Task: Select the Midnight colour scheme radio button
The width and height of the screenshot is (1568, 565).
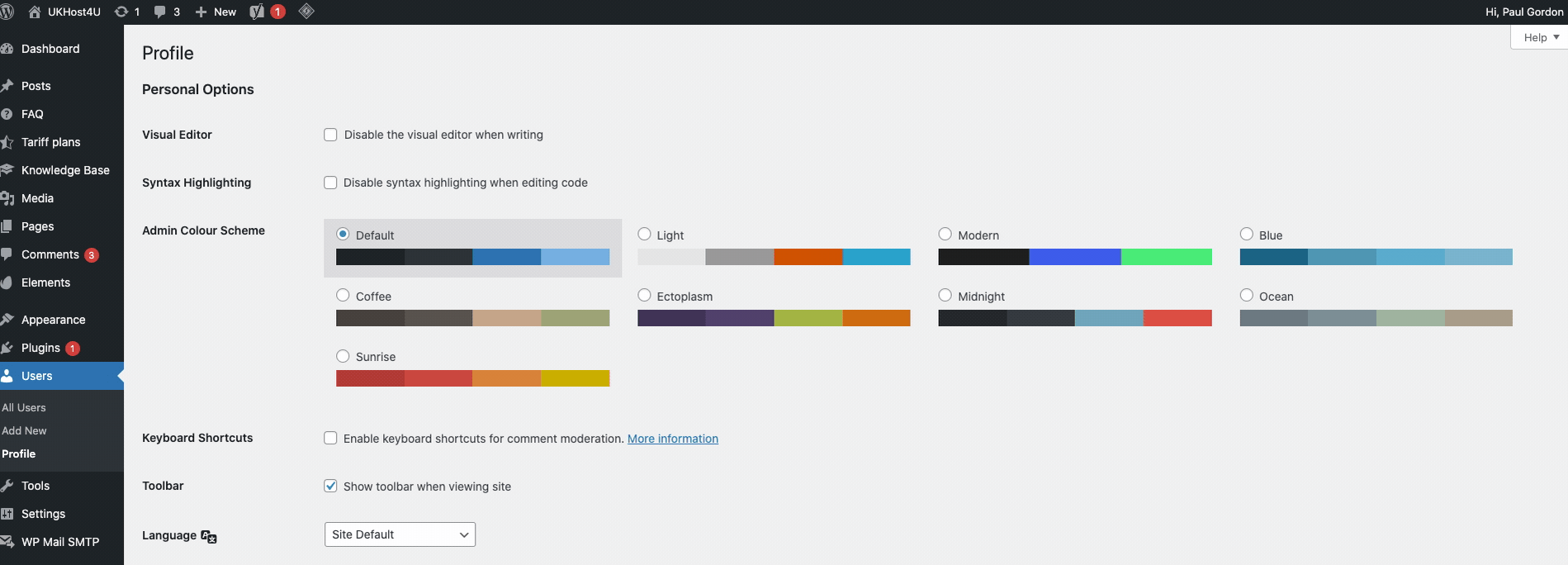Action: pos(945,295)
